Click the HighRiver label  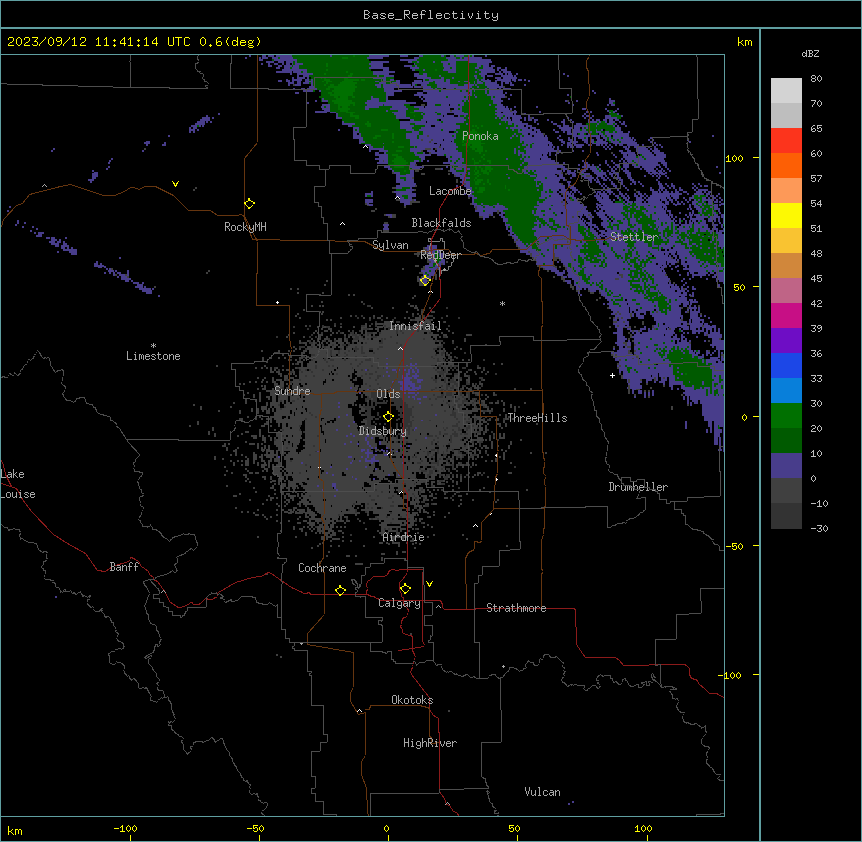430,743
